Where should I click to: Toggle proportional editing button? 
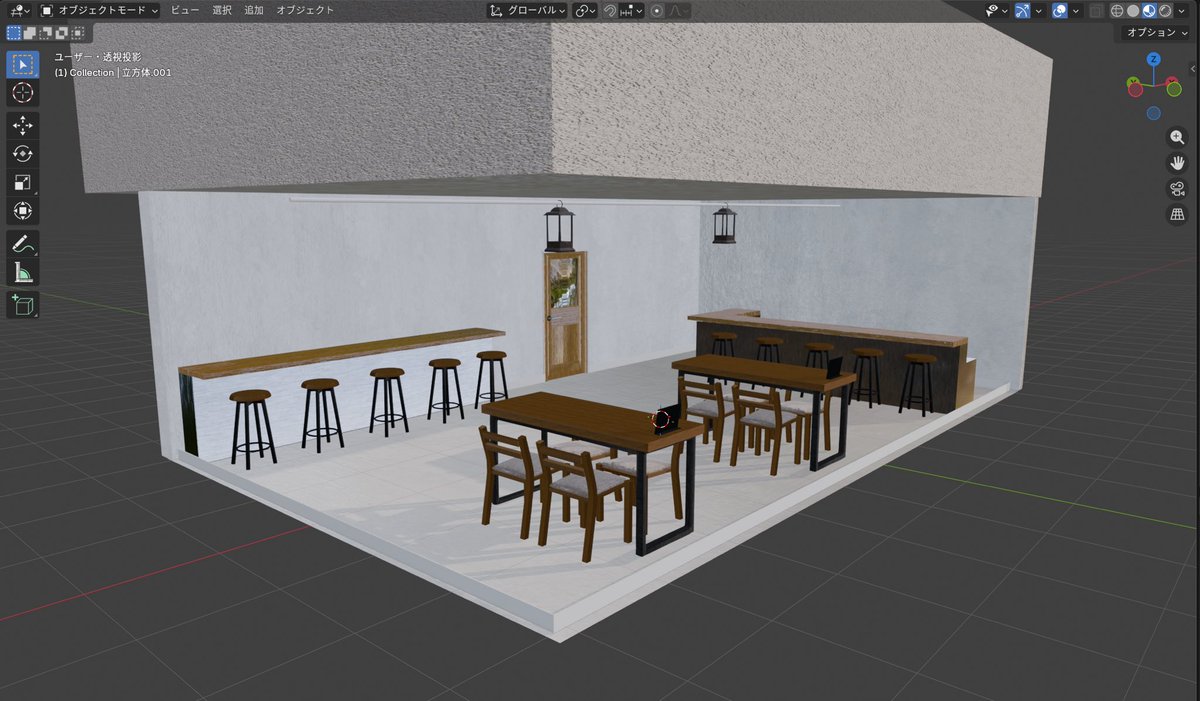(656, 10)
